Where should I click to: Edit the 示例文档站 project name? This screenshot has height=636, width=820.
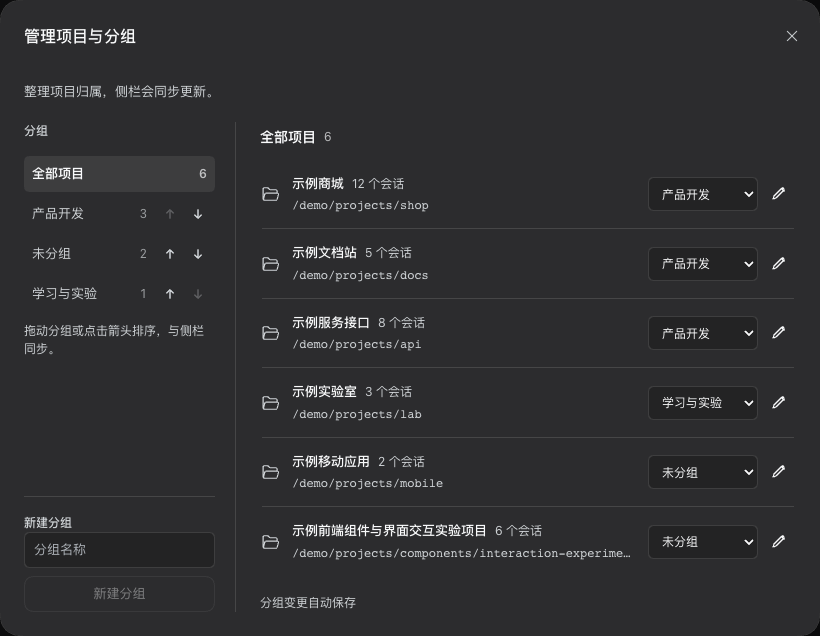click(779, 263)
